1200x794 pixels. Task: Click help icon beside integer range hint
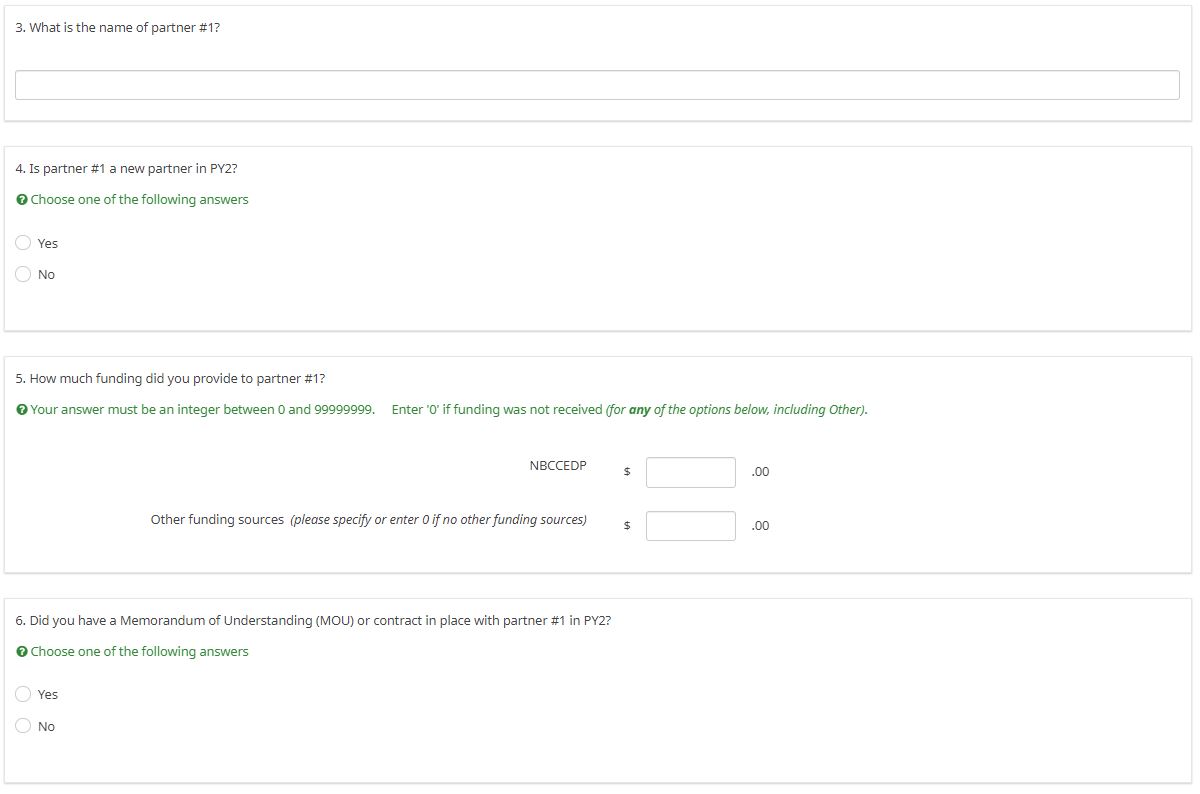click(22, 410)
